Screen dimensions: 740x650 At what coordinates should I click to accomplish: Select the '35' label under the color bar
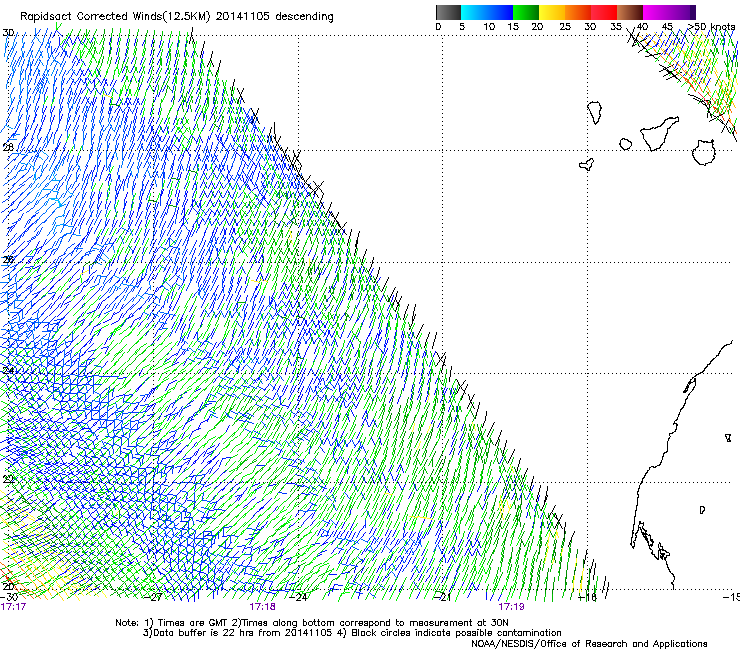coord(616,26)
